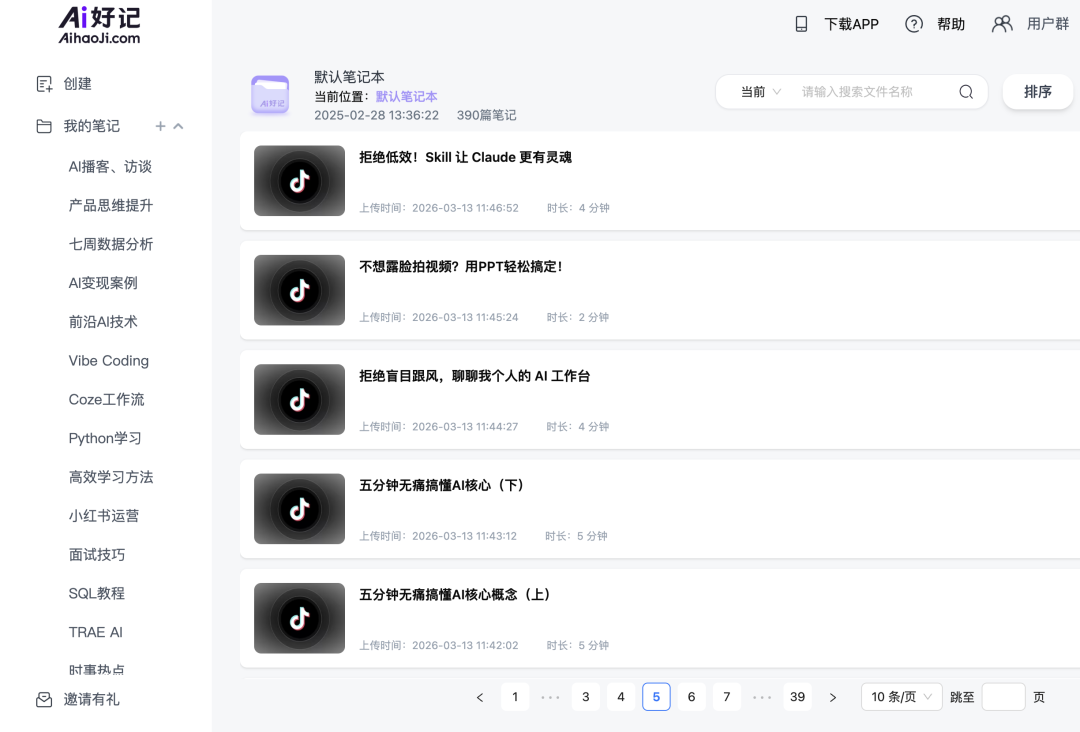Image resolution: width=1080 pixels, height=732 pixels.
Task: Go to the next page arrow
Action: (833, 698)
